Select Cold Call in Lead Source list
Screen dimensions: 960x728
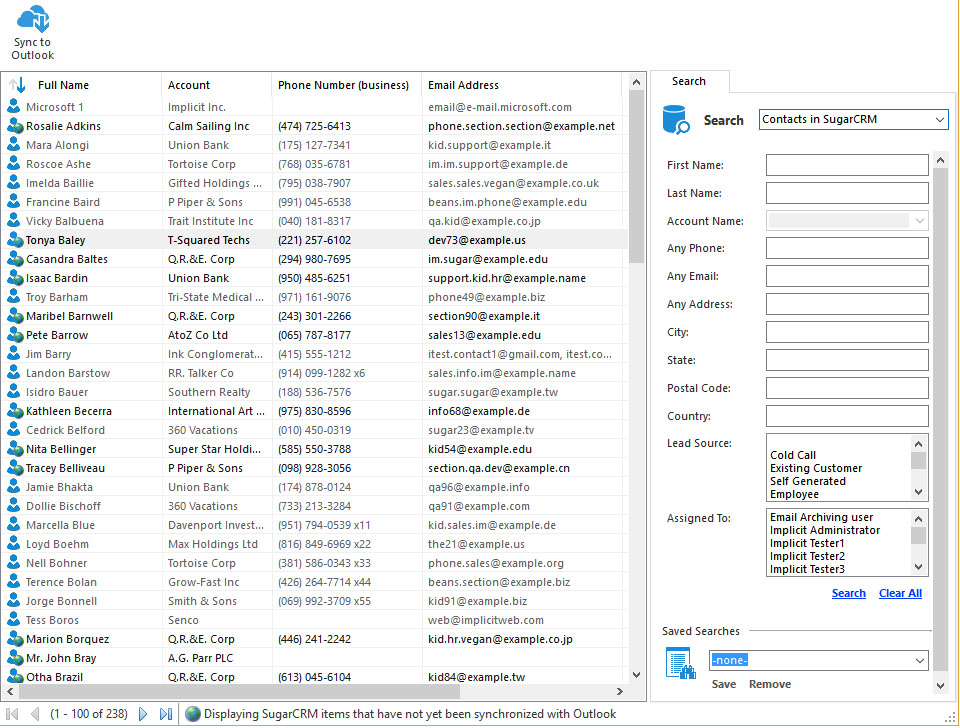(x=793, y=455)
